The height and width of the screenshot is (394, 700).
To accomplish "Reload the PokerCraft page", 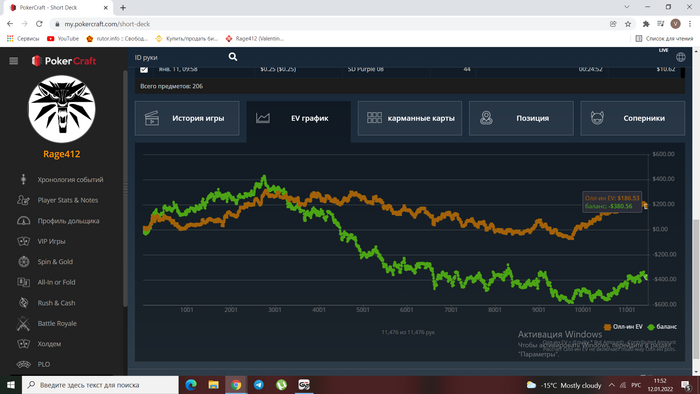I will click(x=39, y=24).
